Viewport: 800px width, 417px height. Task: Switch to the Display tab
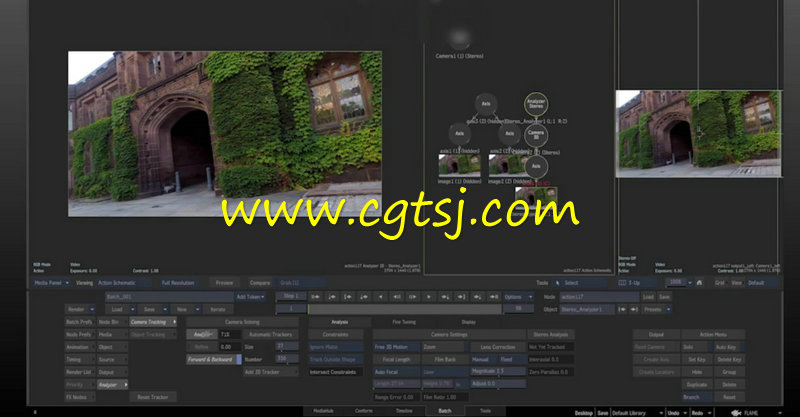(468, 322)
